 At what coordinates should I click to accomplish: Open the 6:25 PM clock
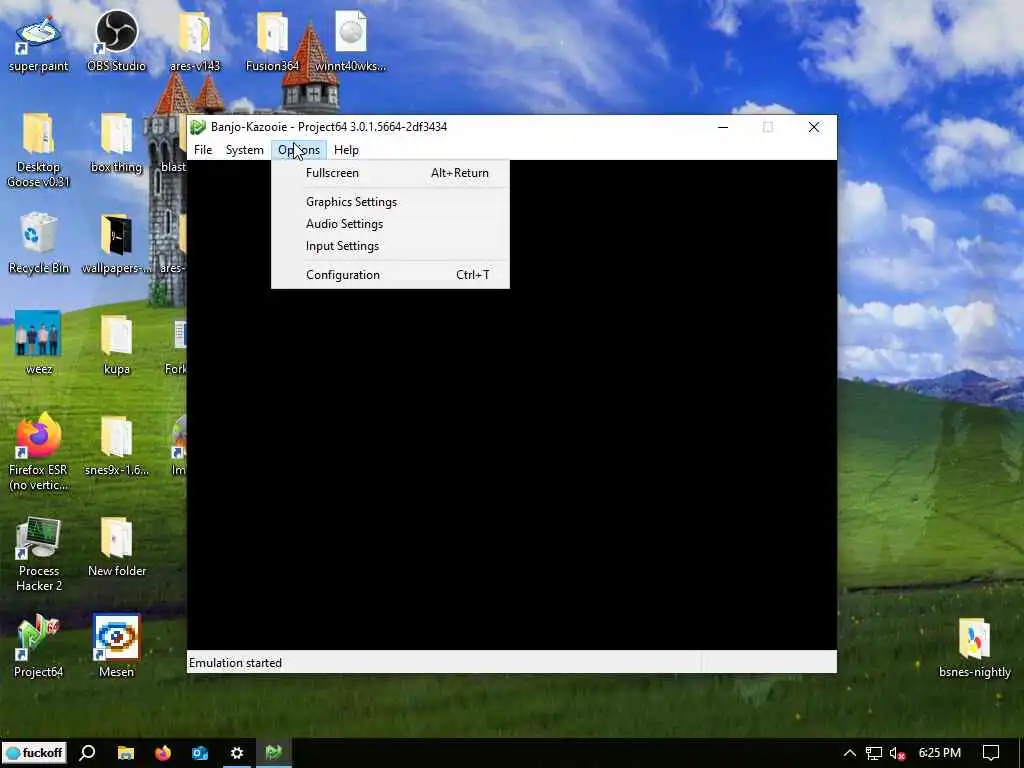click(940, 753)
